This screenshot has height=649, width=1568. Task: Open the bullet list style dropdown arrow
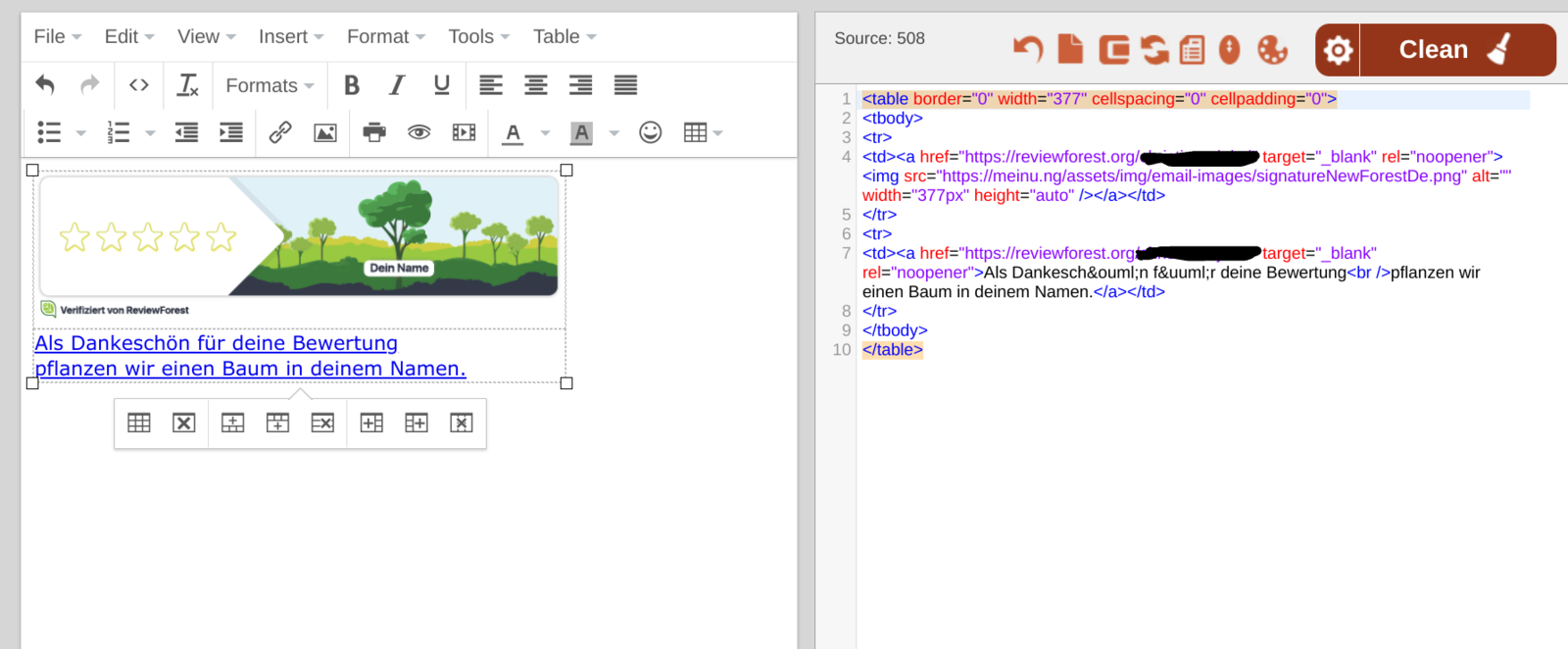(x=81, y=132)
